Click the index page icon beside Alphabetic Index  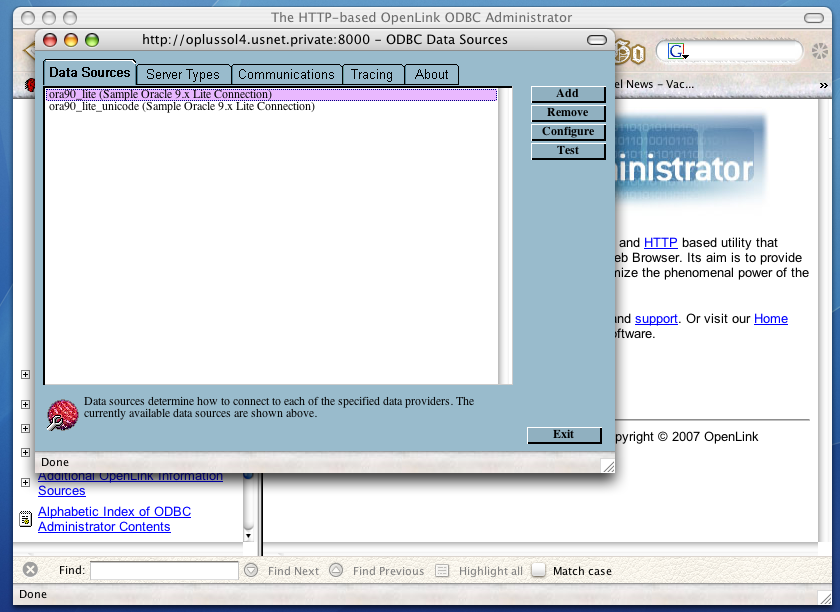(x=25, y=519)
